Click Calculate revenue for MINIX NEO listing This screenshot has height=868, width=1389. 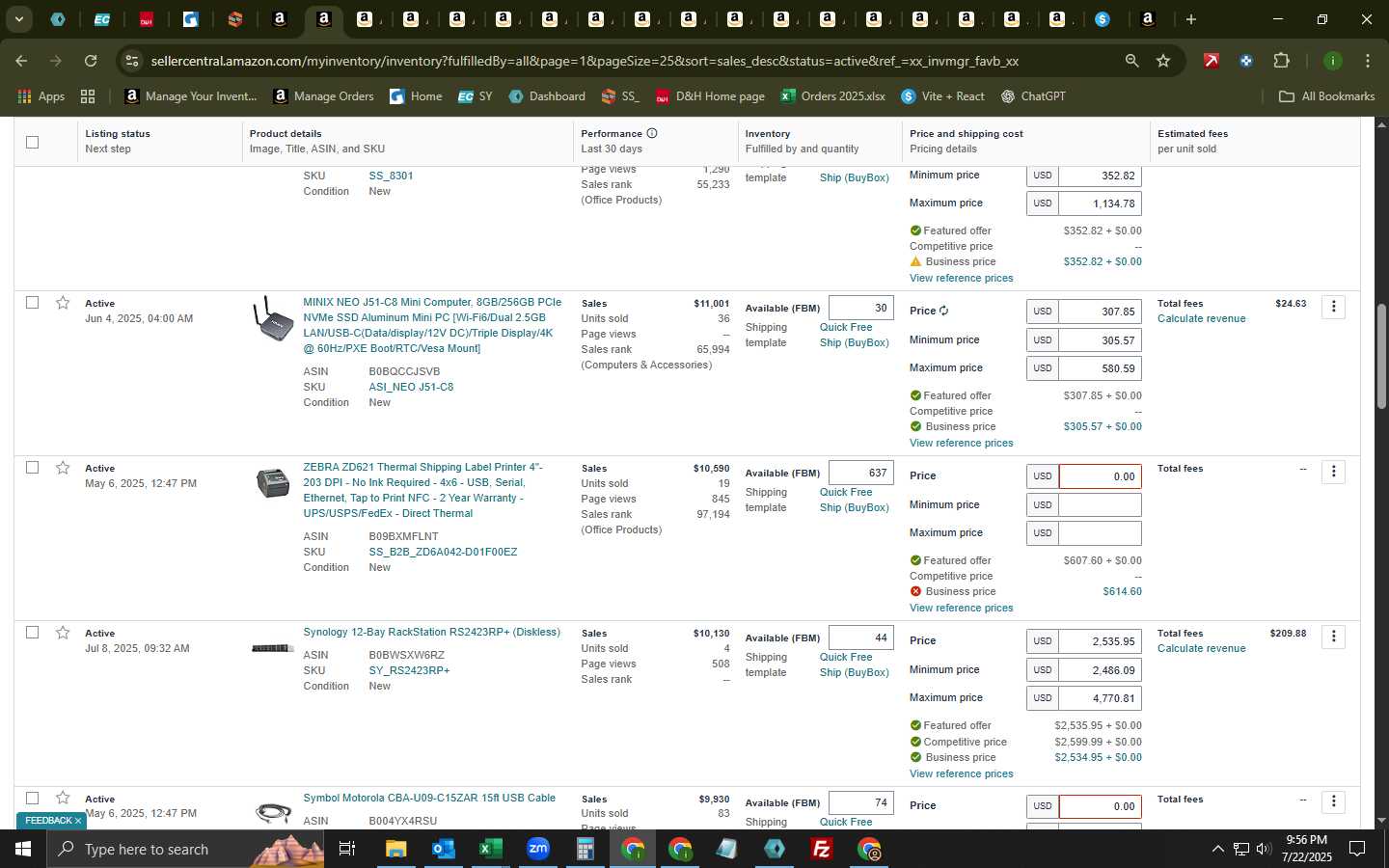(x=1201, y=318)
